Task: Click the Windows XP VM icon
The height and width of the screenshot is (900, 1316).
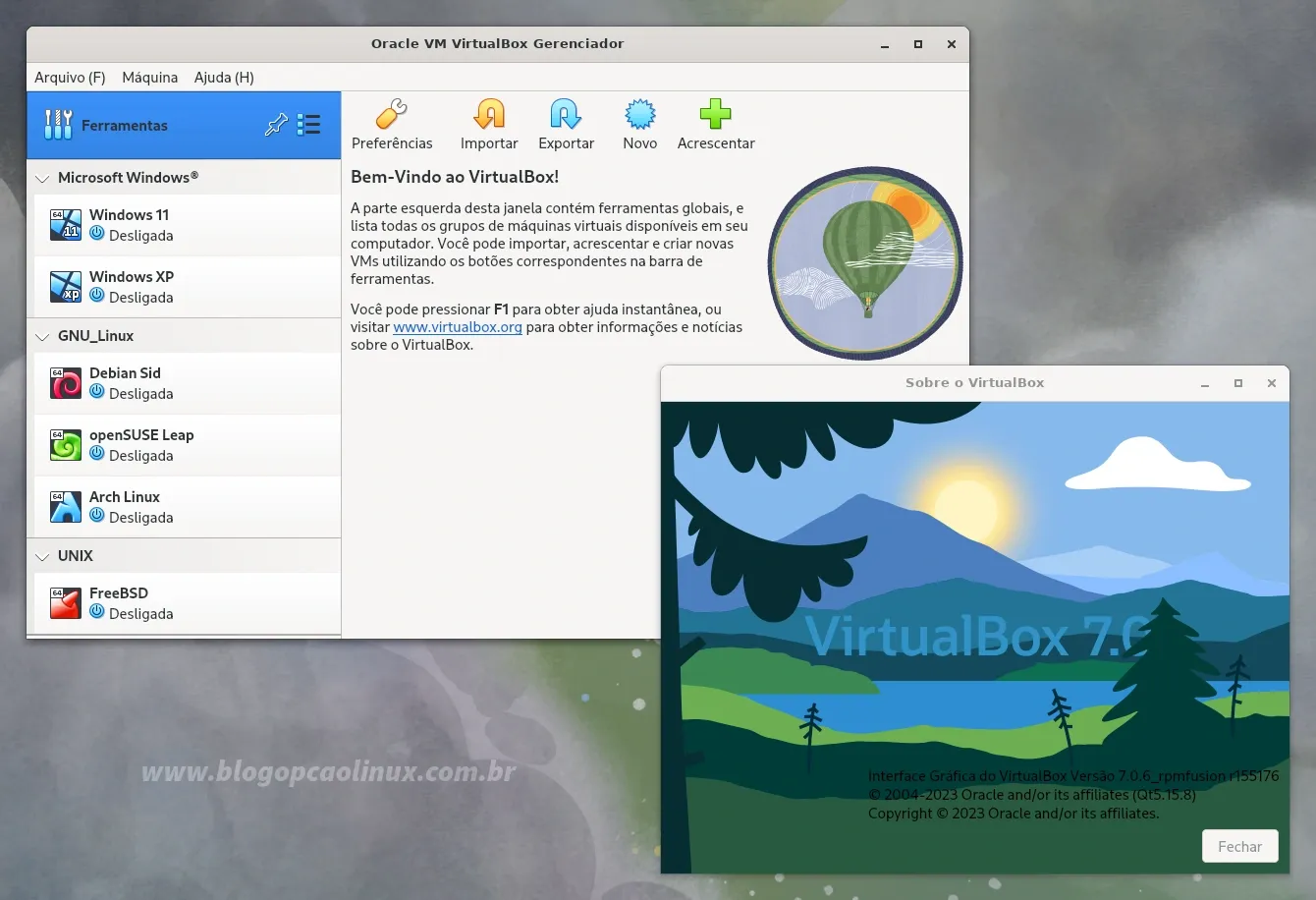Action: 66,287
